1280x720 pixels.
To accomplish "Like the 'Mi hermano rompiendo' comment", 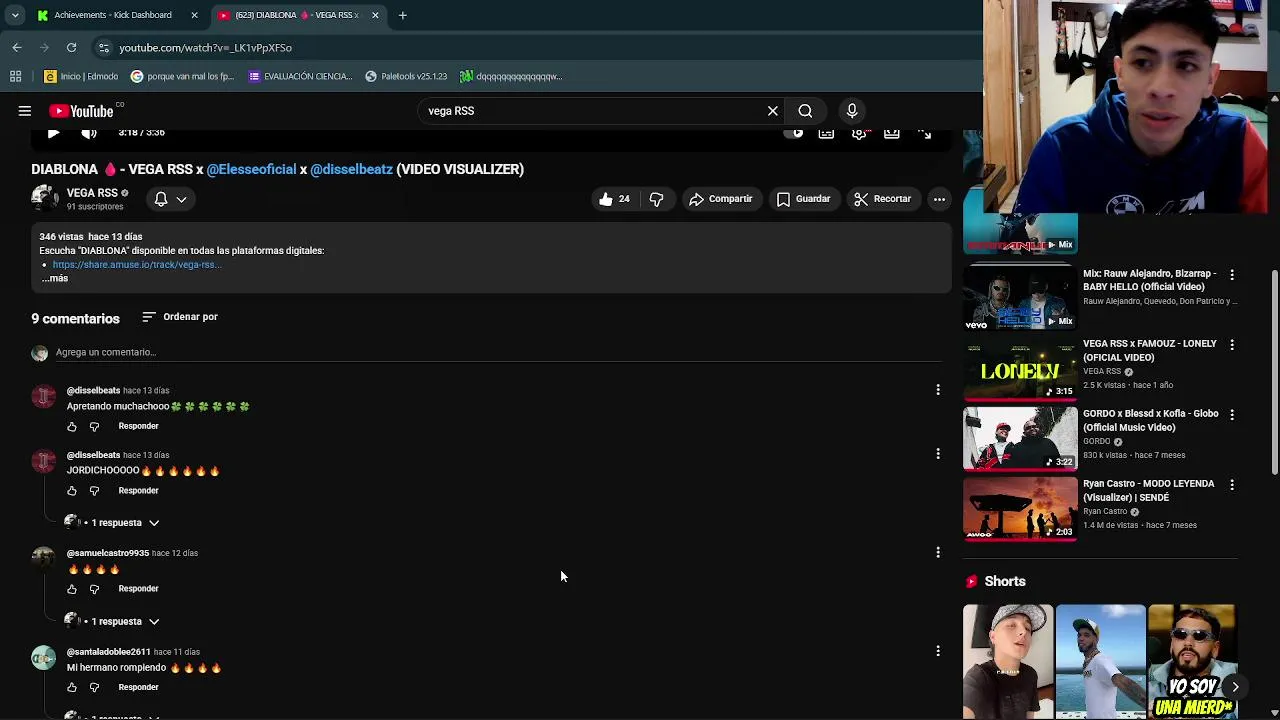I will 72,688.
